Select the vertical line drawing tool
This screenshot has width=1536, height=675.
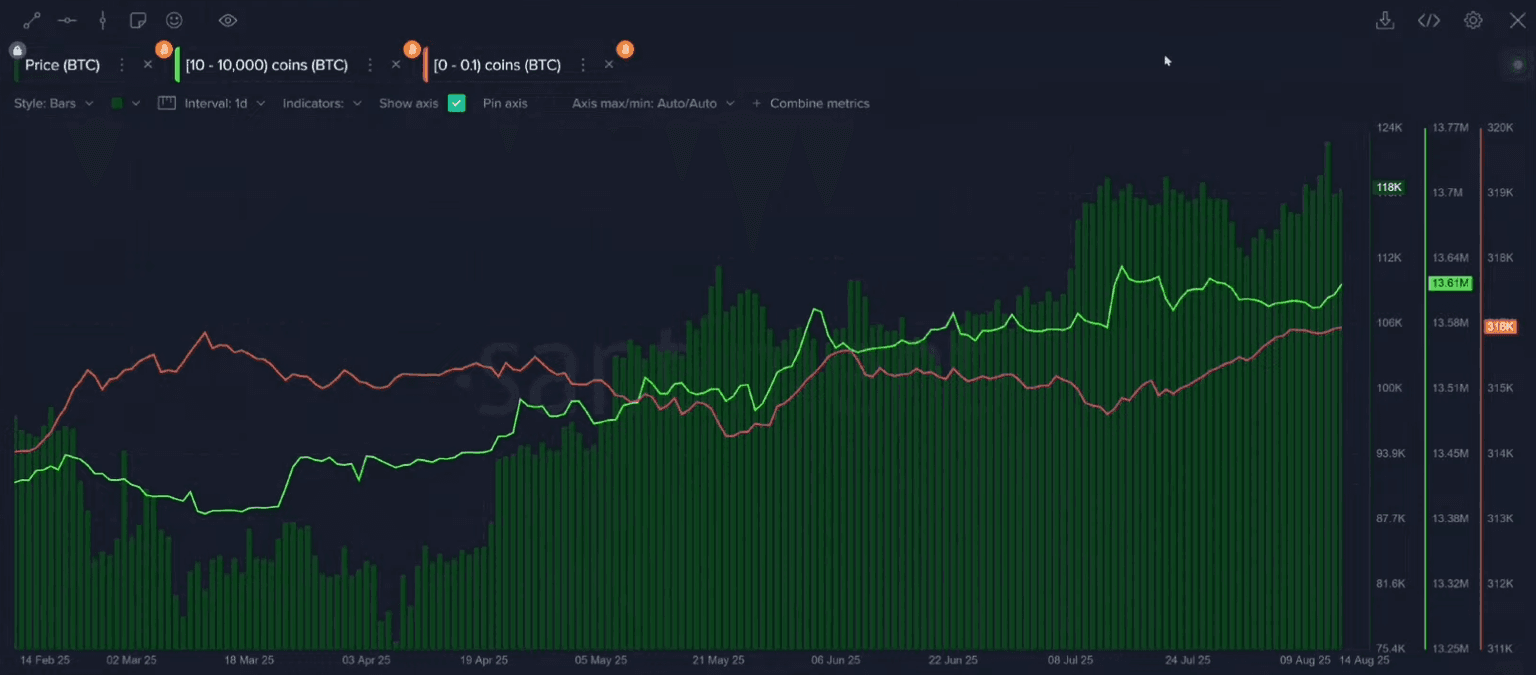(102, 20)
